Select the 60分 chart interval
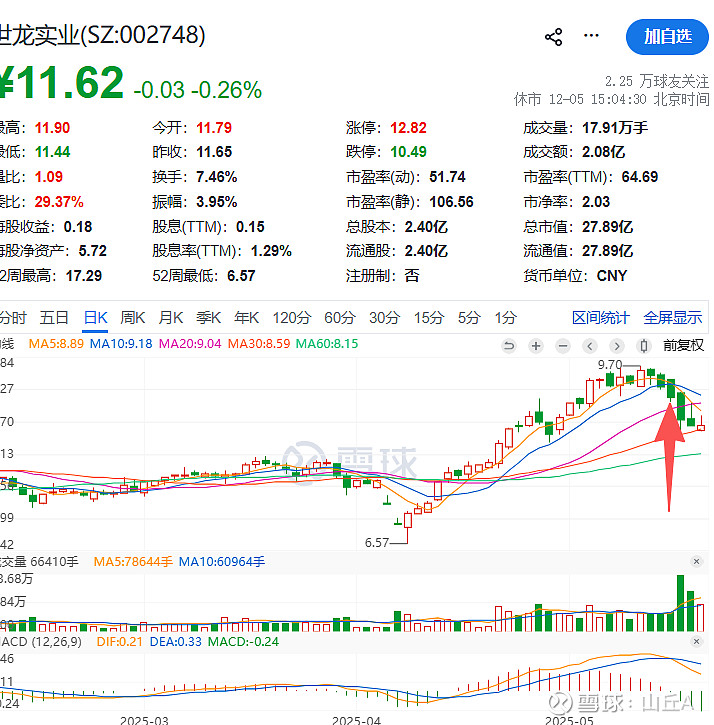Image resolution: width=714 pixels, height=725 pixels. (340, 318)
